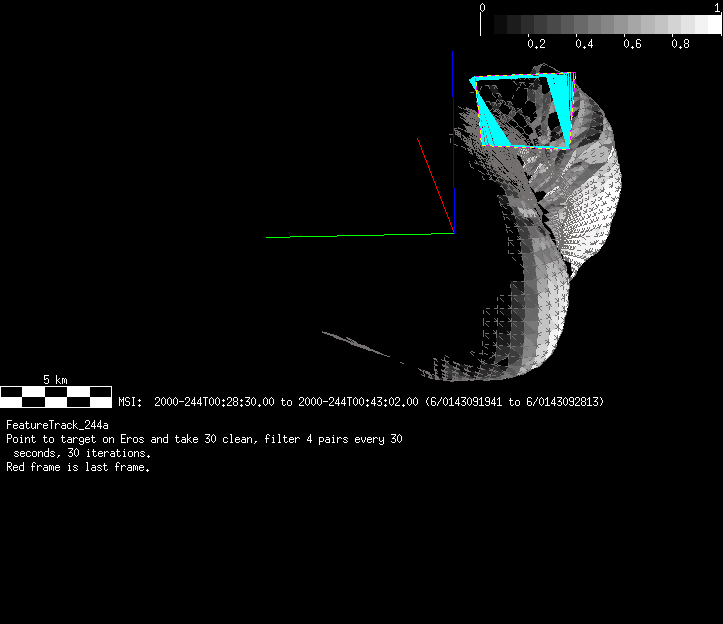Click the 'Red frame is last frame.' note
The width and height of the screenshot is (723, 624).
click(78, 467)
